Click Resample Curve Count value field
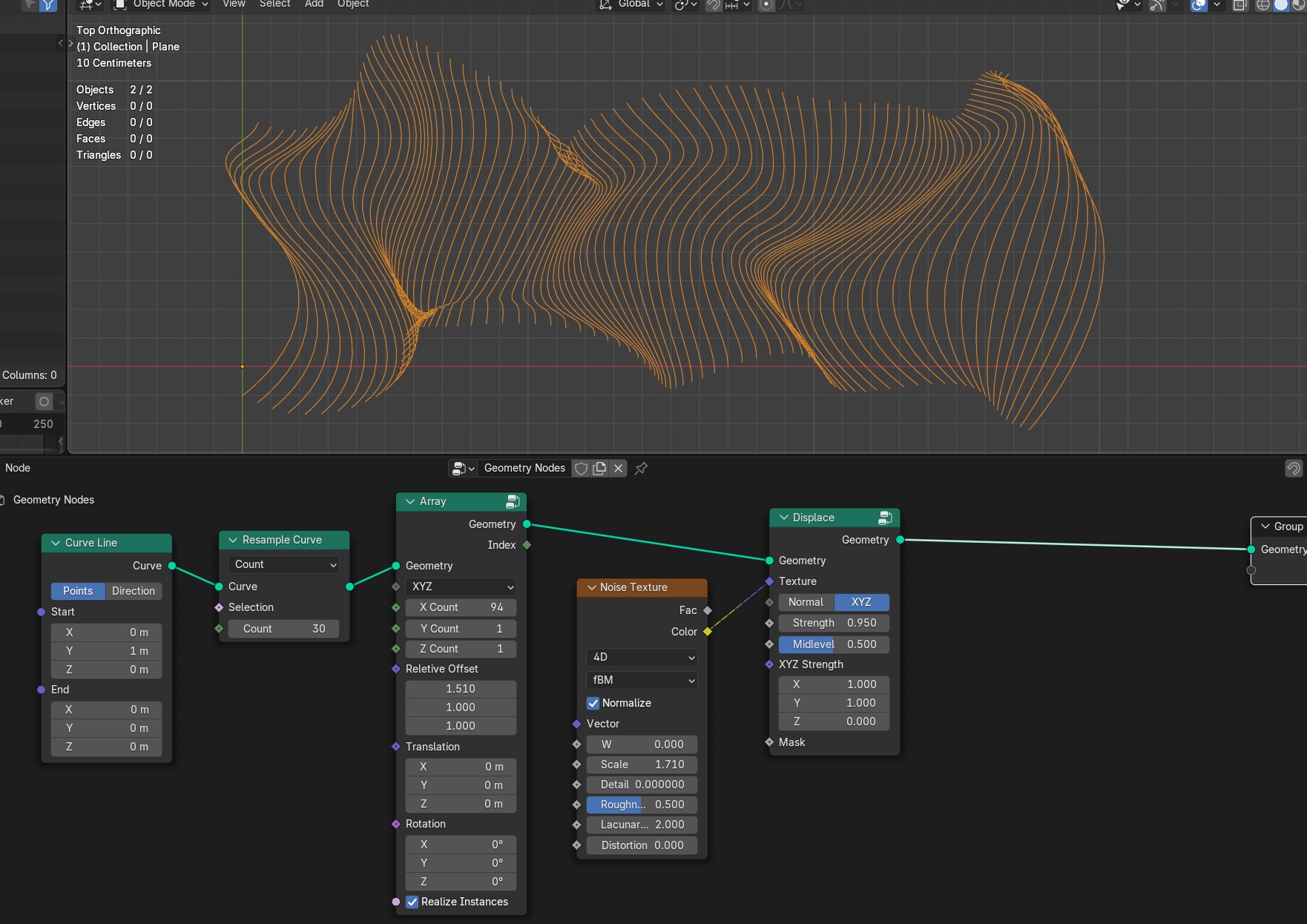The width and height of the screenshot is (1307, 924). click(x=283, y=629)
